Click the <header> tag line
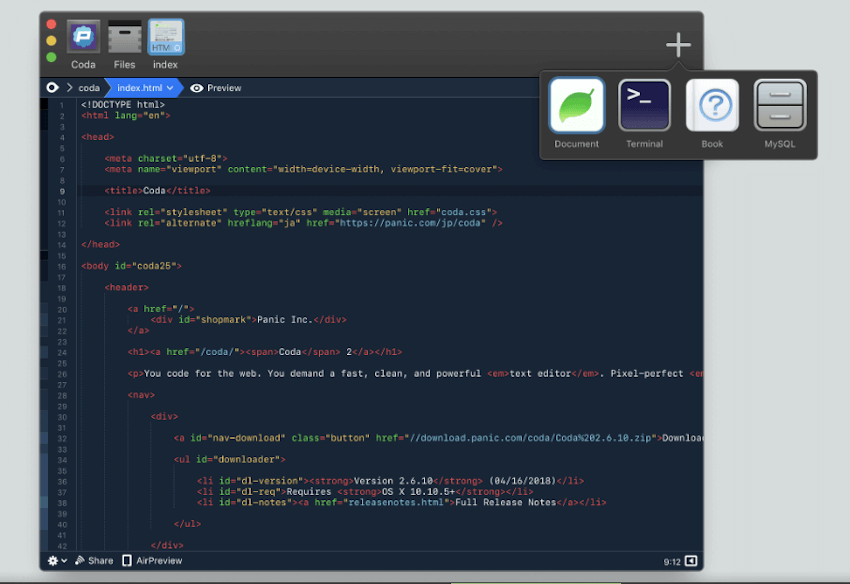 (x=126, y=287)
